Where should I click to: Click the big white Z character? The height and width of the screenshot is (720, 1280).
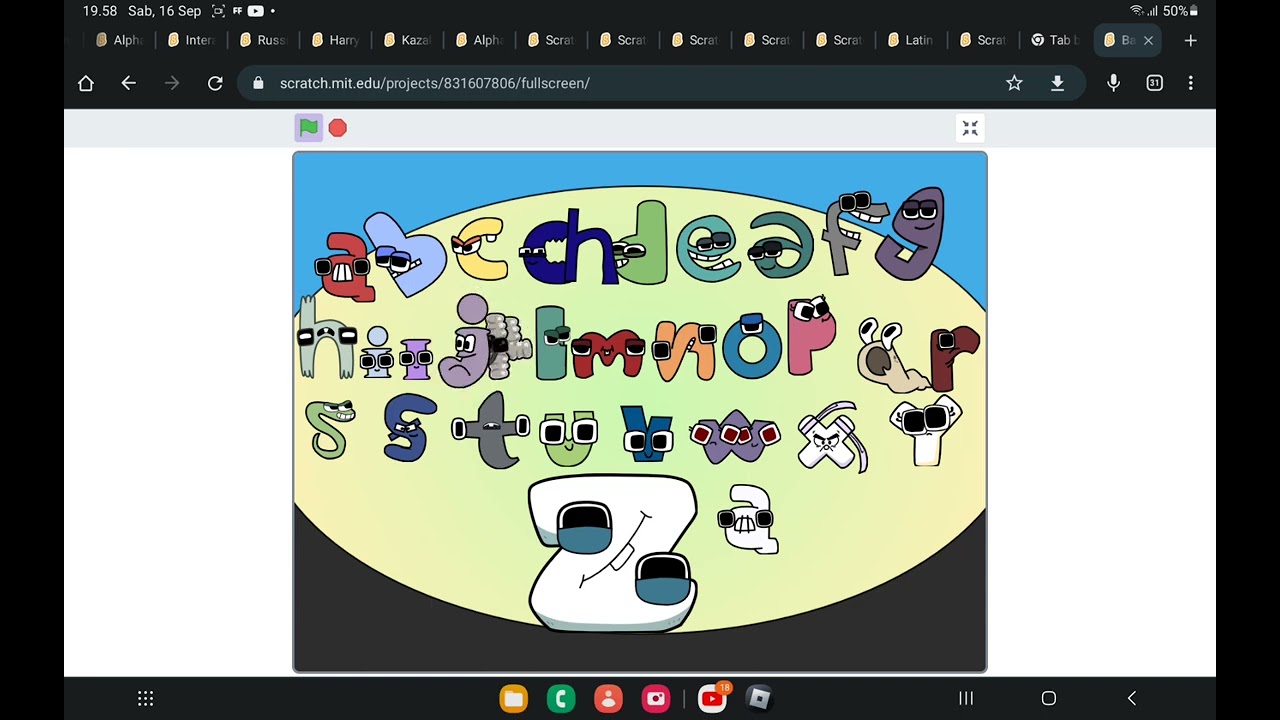612,553
